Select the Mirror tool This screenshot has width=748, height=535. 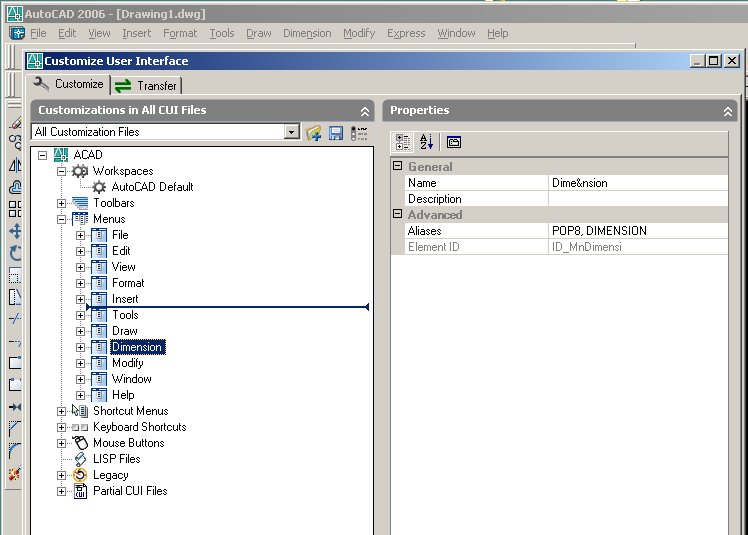pos(15,165)
